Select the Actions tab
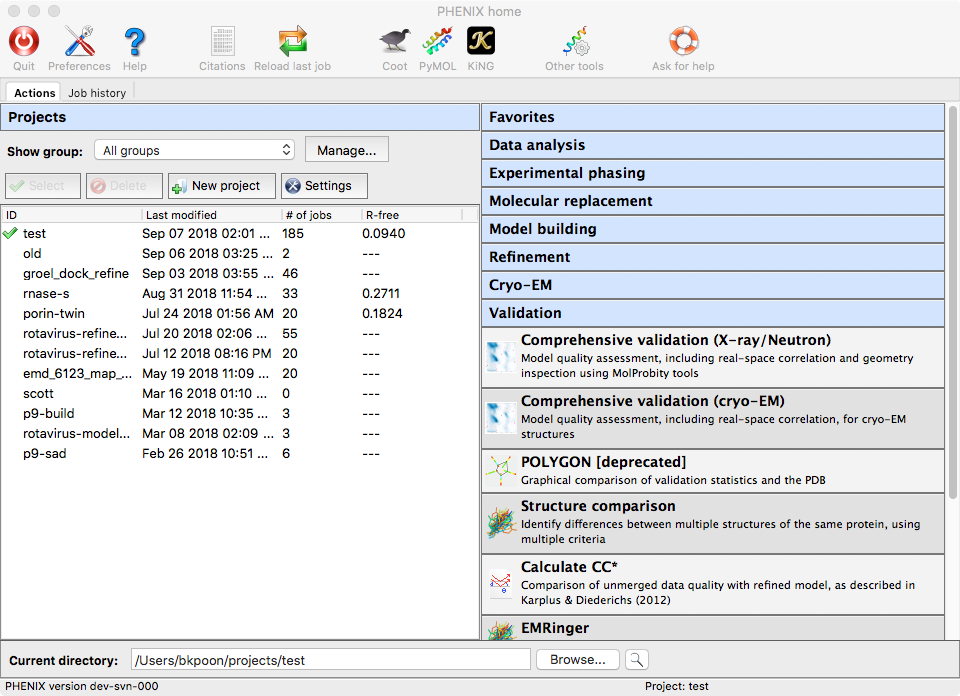Viewport: 960px width, 696px height. [35, 93]
